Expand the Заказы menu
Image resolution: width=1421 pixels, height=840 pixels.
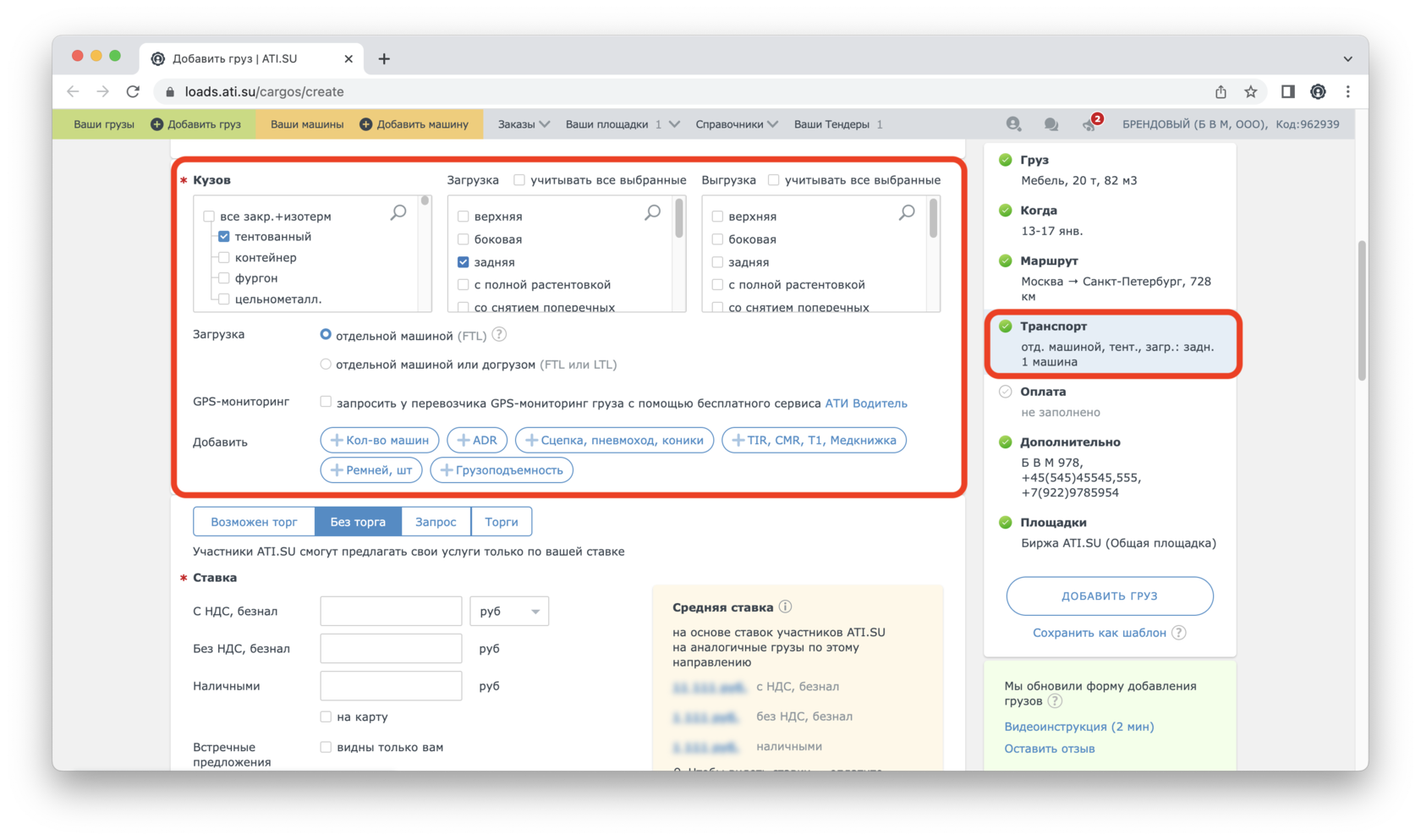click(x=524, y=124)
